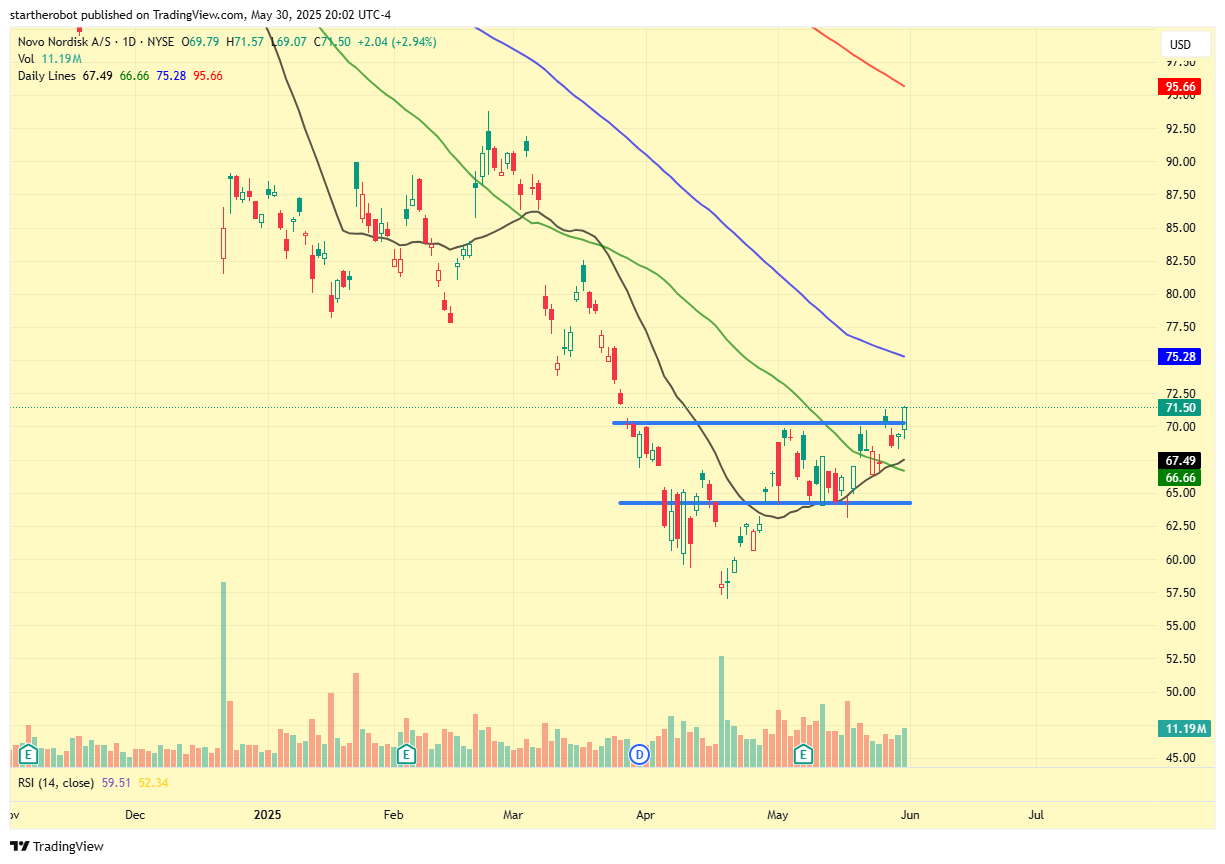Click the 50.00 price axis value

1181,691
